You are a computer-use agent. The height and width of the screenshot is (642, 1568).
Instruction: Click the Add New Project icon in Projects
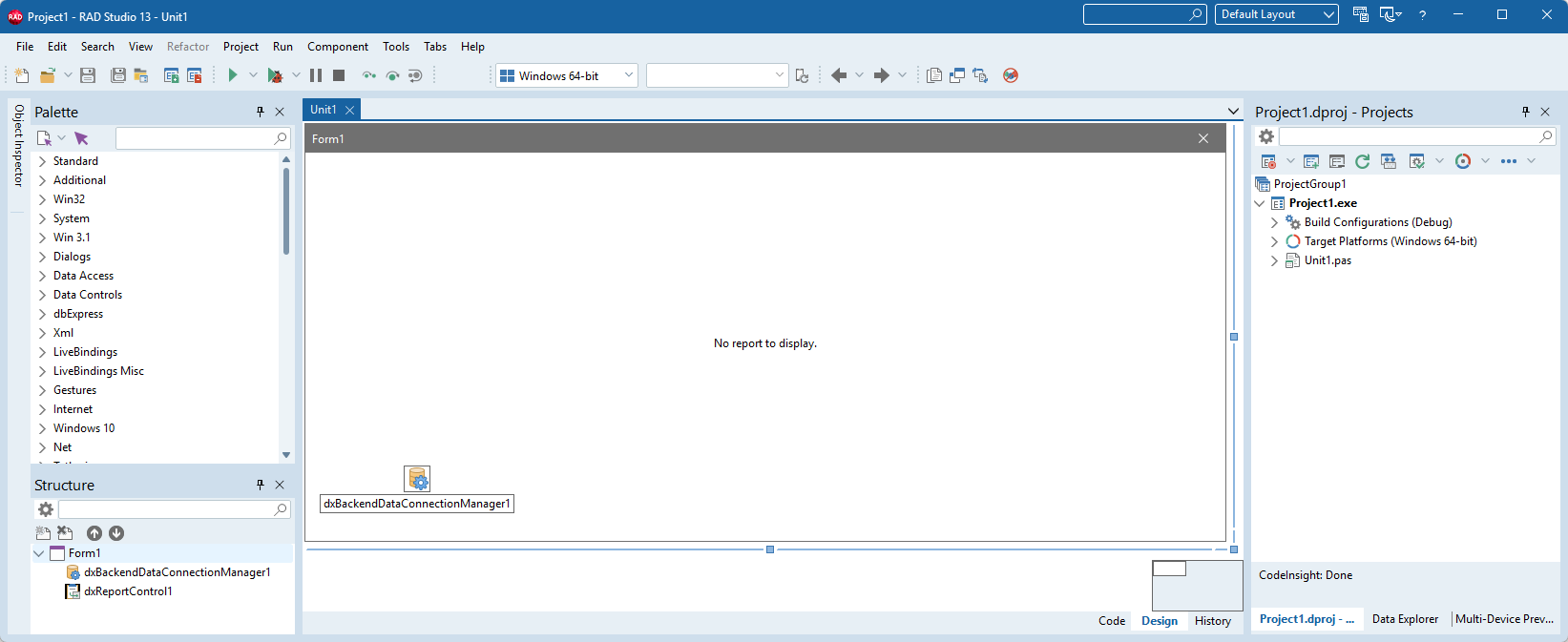(1311, 161)
